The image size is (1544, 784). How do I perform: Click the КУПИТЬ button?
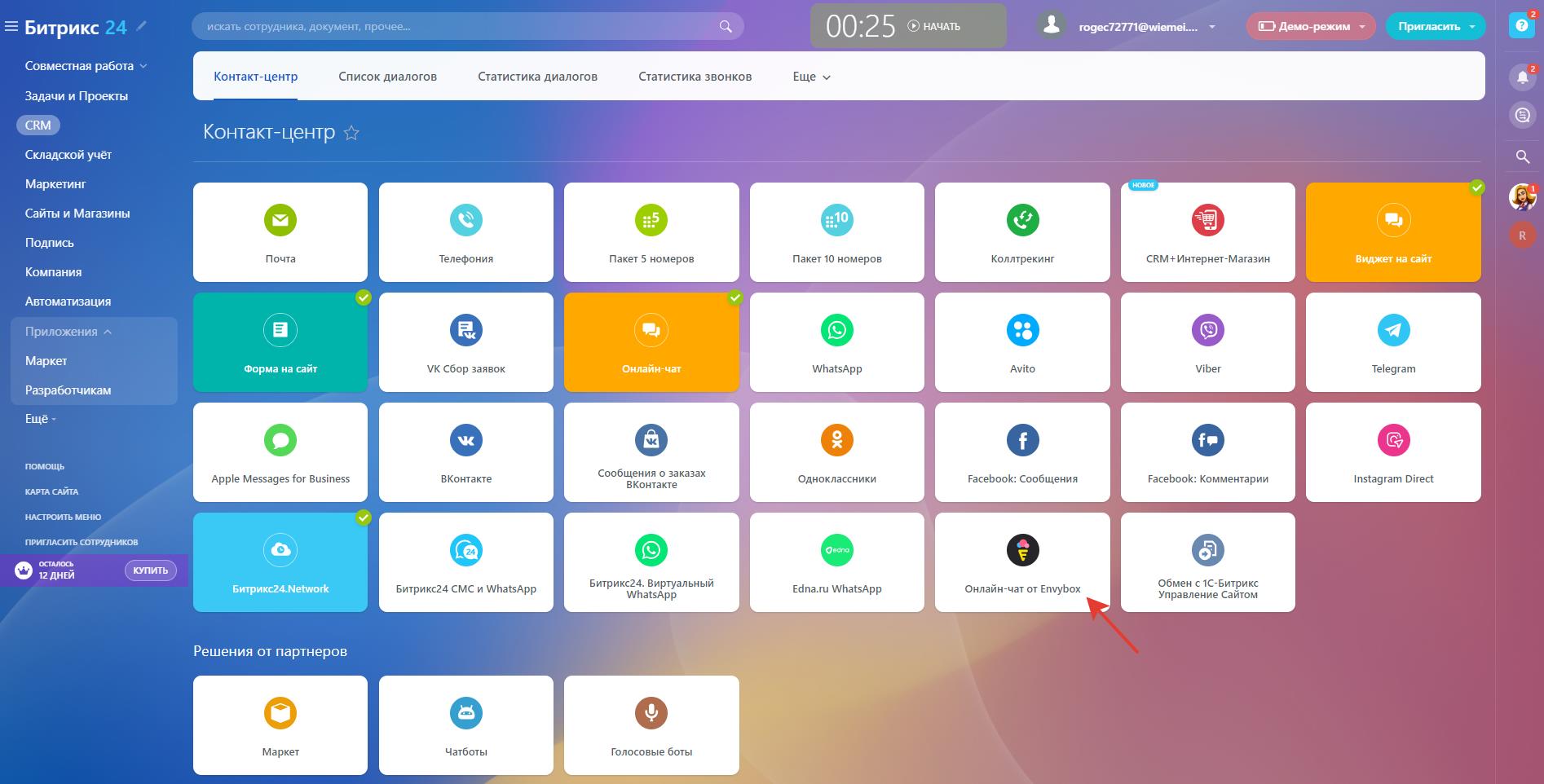pyautogui.click(x=151, y=570)
